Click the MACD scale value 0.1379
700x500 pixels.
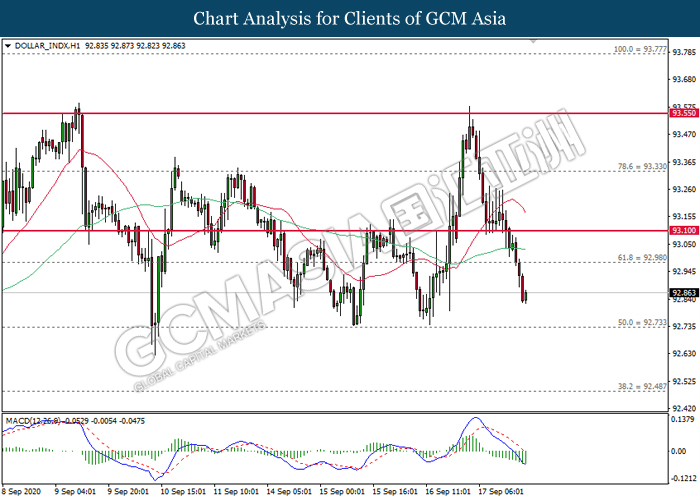pyautogui.click(x=683, y=419)
